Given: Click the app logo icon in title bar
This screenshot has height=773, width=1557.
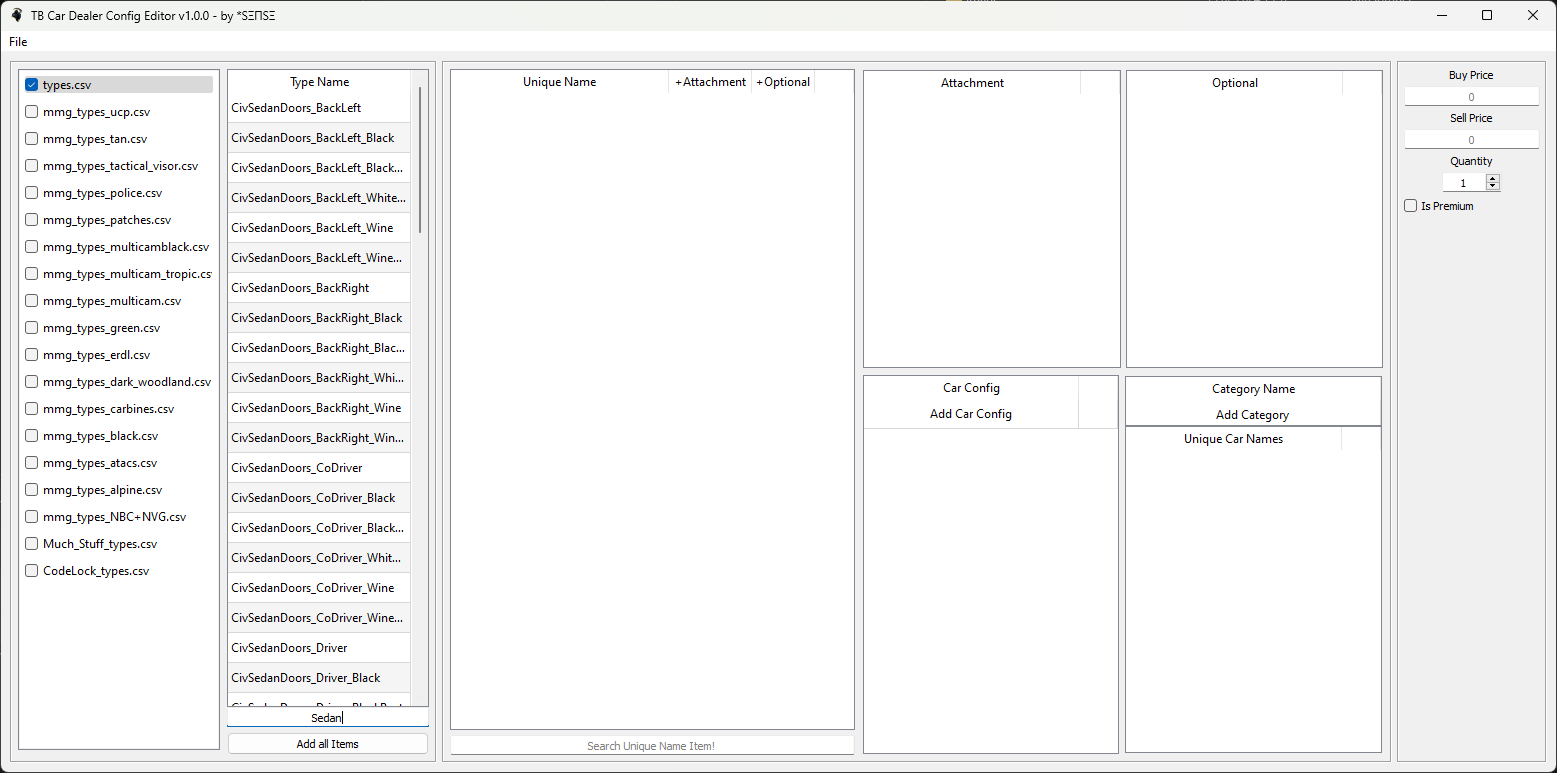Looking at the screenshot, I should (x=16, y=15).
